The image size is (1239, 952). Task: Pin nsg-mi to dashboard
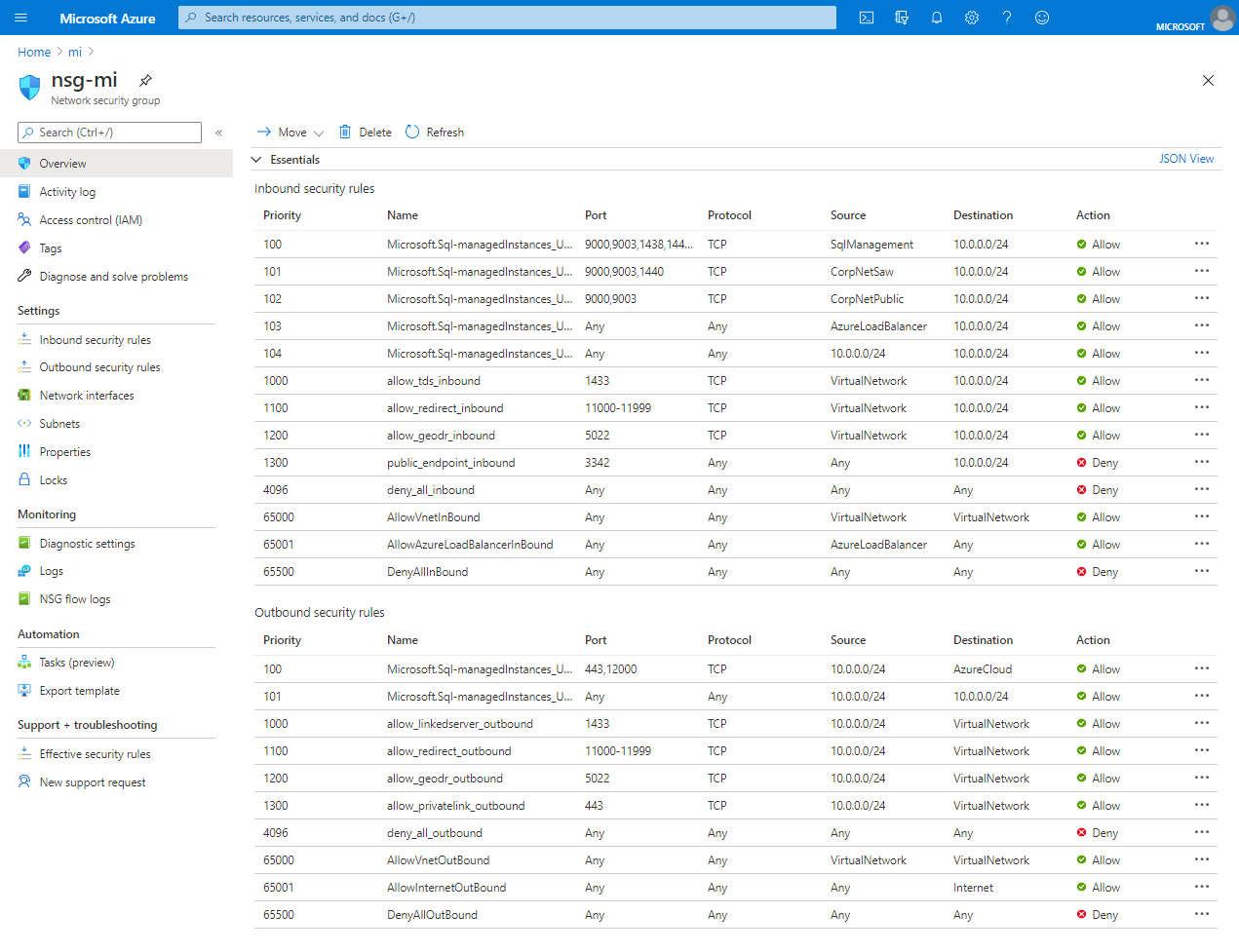(x=144, y=82)
